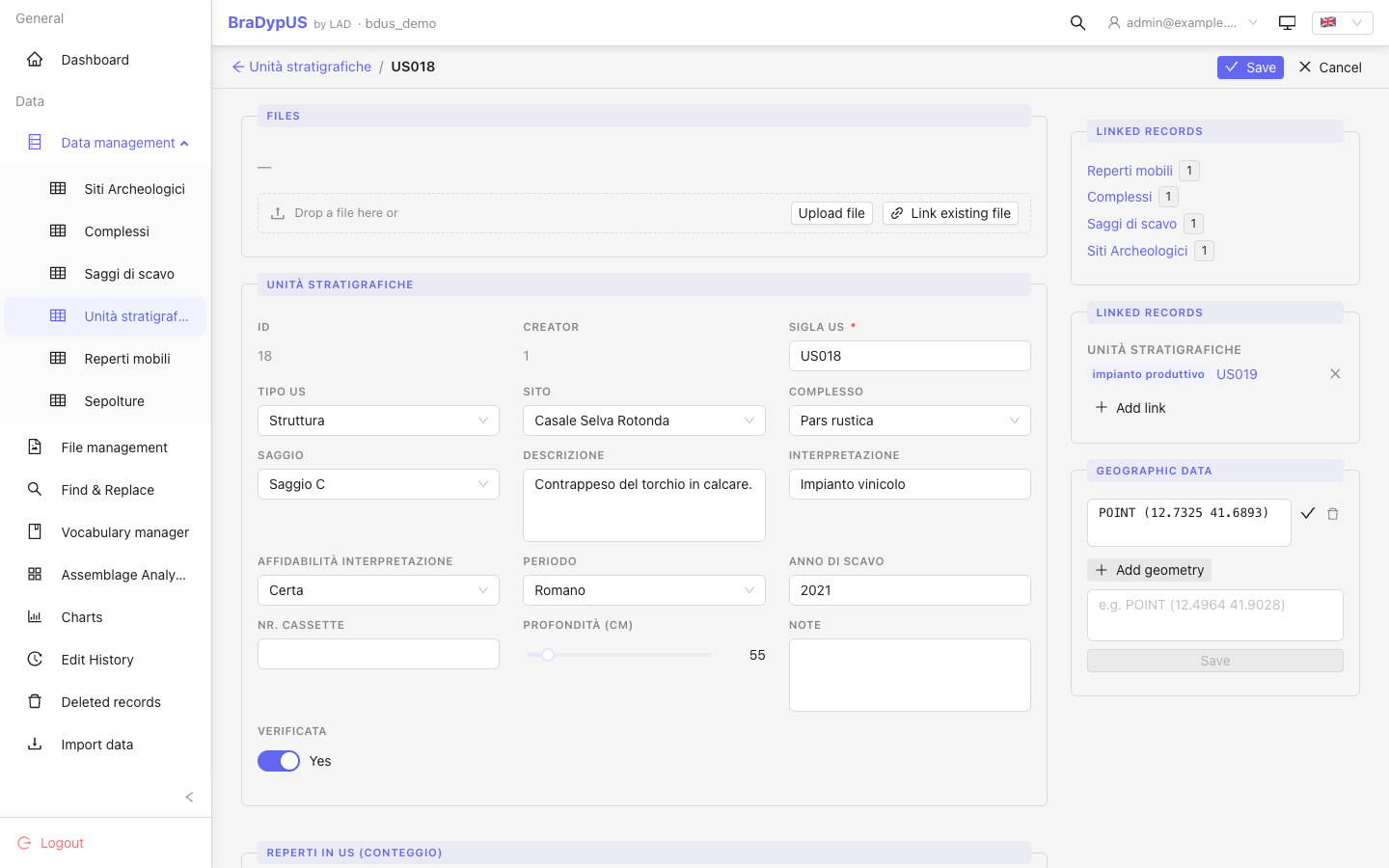
Task: Click the Upload file button
Action: (831, 213)
